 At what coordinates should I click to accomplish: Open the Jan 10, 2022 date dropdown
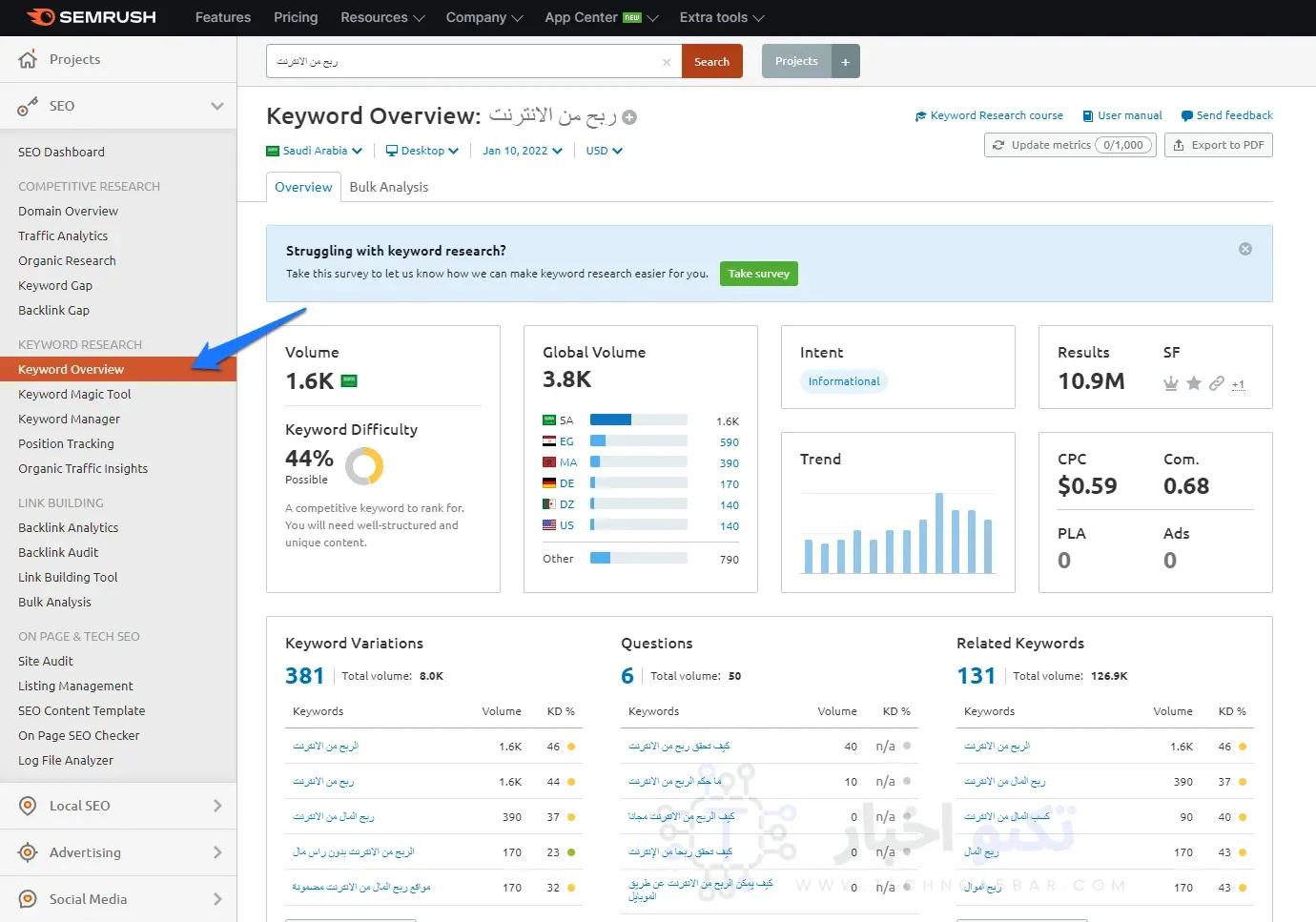pyautogui.click(x=523, y=151)
